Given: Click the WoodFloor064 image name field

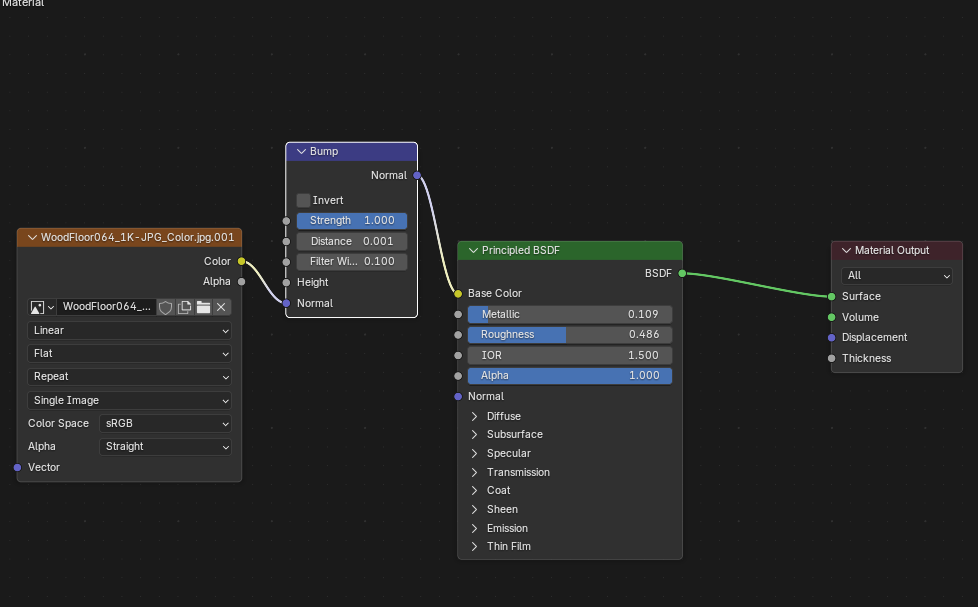Looking at the screenshot, I should coord(107,307).
